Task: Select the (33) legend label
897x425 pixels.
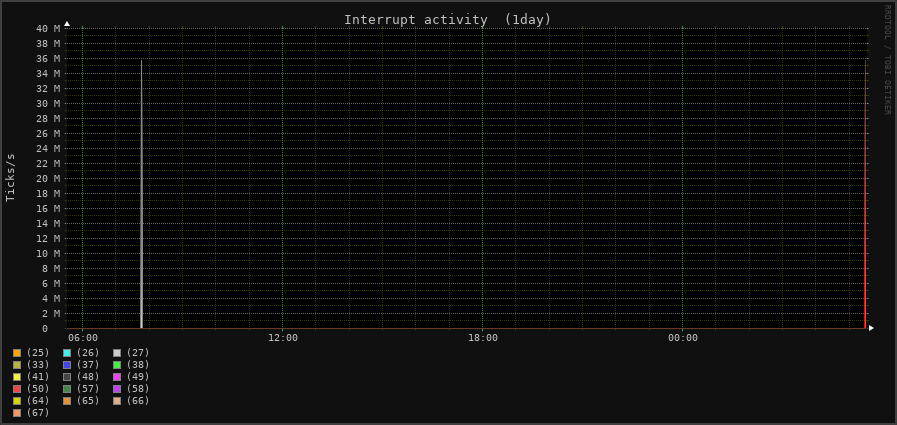Action: tap(38, 365)
